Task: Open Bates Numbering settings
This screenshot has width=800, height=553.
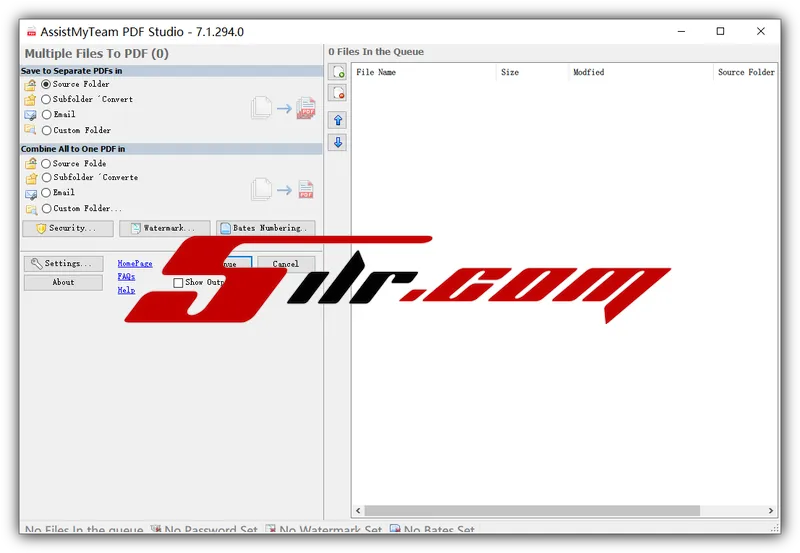Action: (x=265, y=228)
